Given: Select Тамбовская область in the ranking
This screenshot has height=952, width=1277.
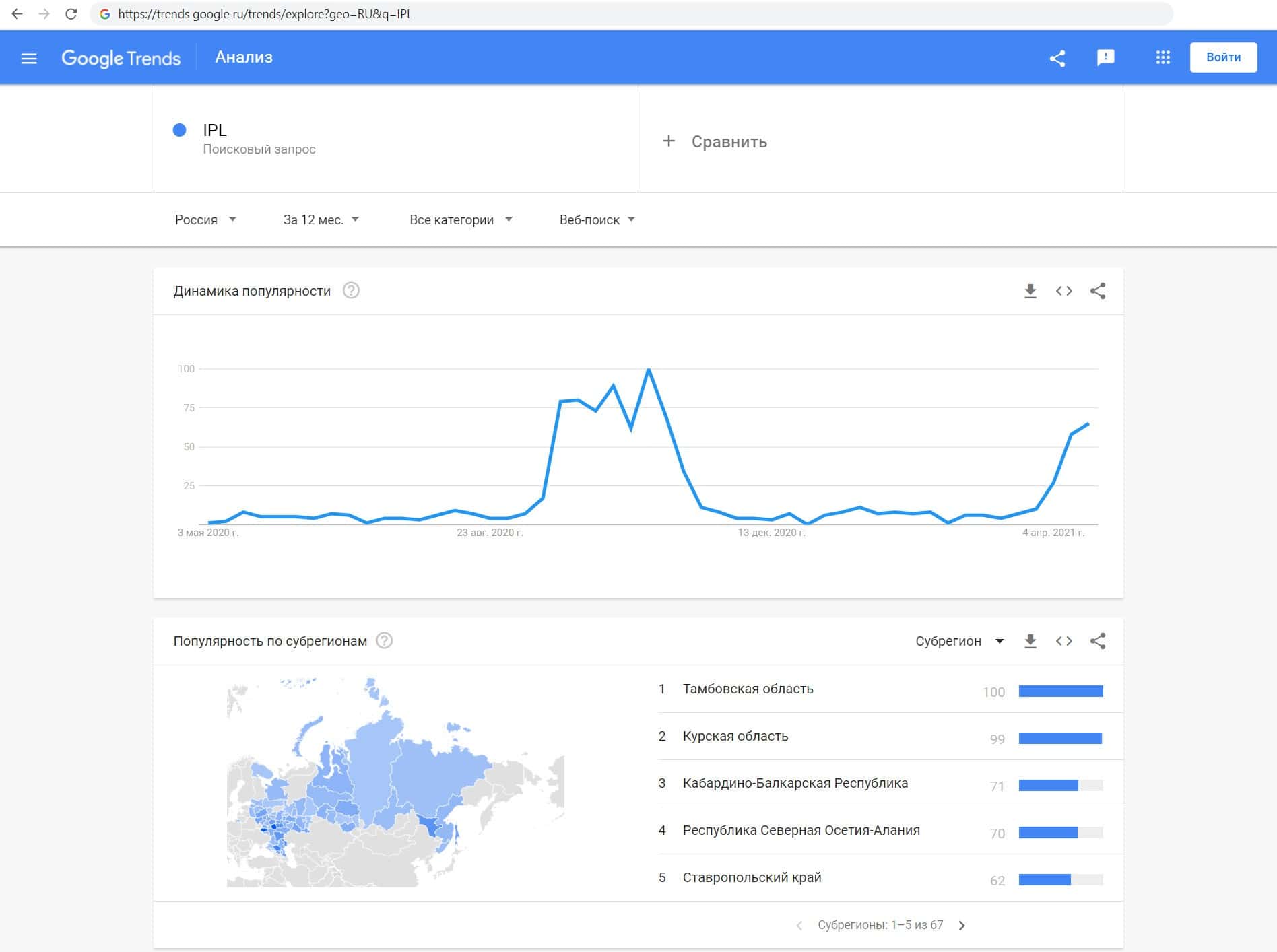Looking at the screenshot, I should 748,689.
